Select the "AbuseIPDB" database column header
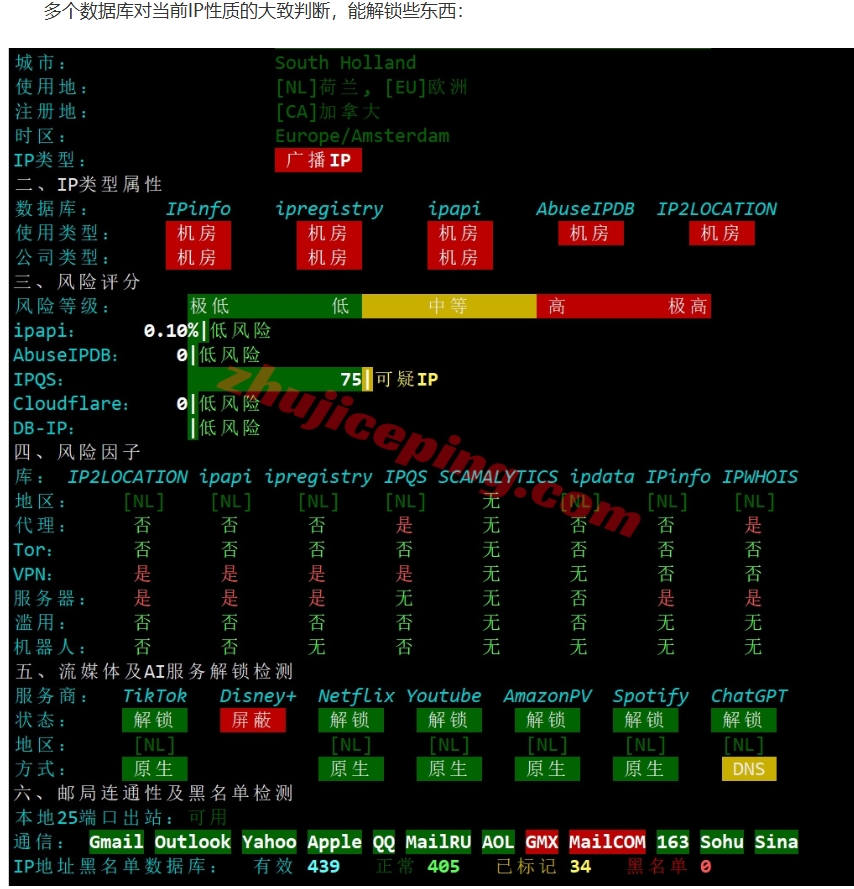This screenshot has height=889, width=854. 585,209
